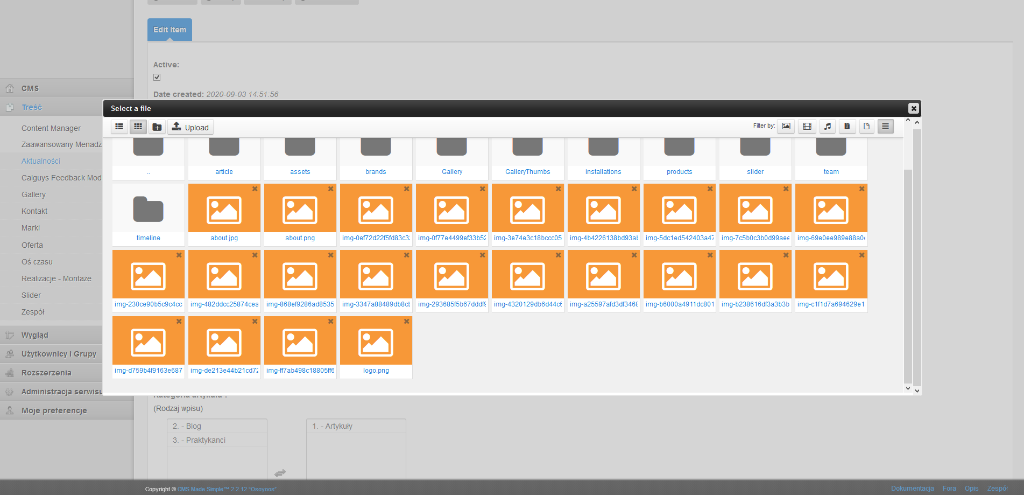Switch to grid view in file picker
Image resolution: width=1024 pixels, height=495 pixels.
pyautogui.click(x=138, y=127)
